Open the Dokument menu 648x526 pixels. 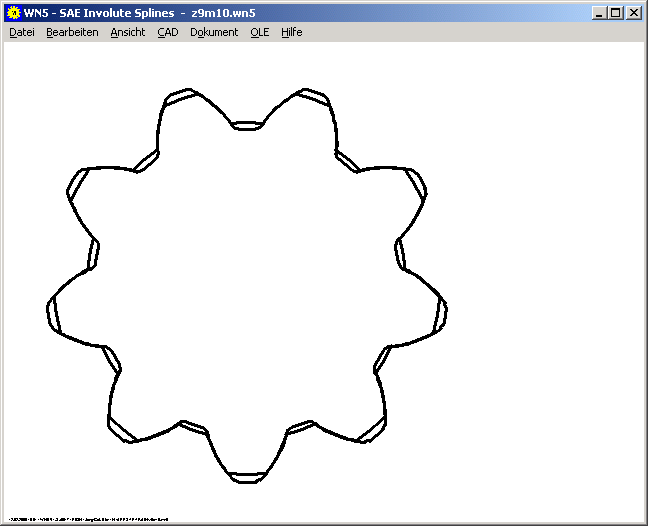point(214,32)
